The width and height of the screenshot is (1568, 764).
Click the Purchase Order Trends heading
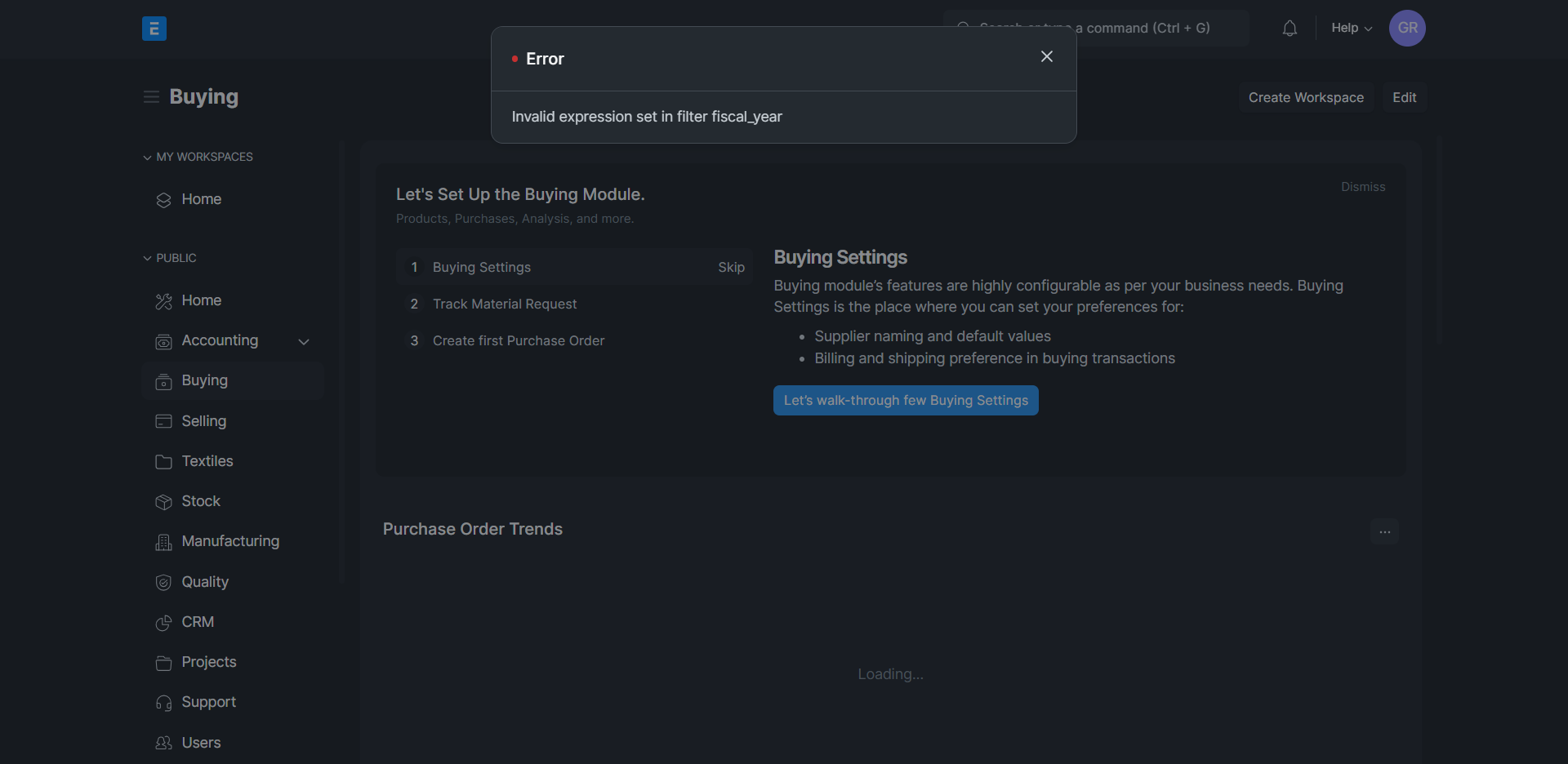point(473,529)
